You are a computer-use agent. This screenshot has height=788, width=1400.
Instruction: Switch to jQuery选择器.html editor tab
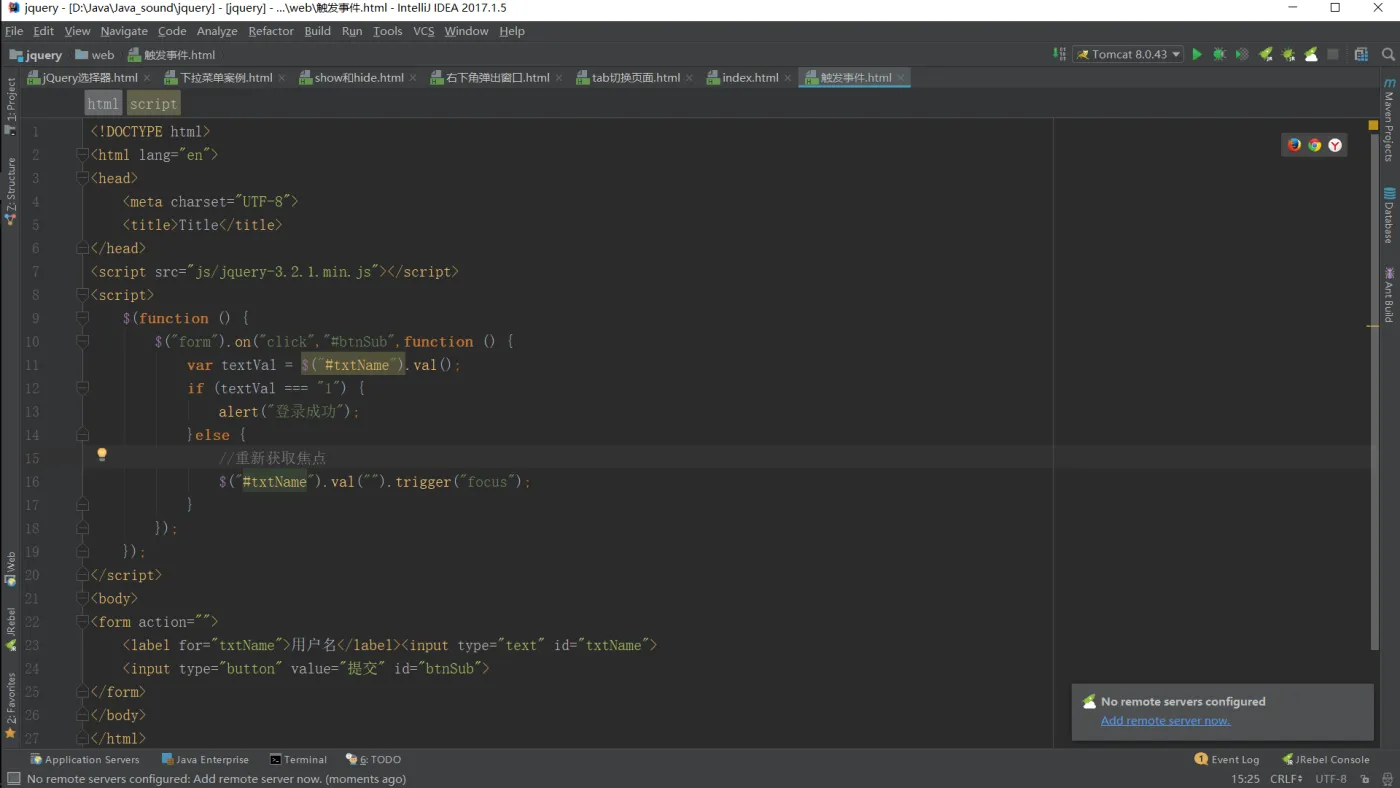pyautogui.click(x=90, y=78)
